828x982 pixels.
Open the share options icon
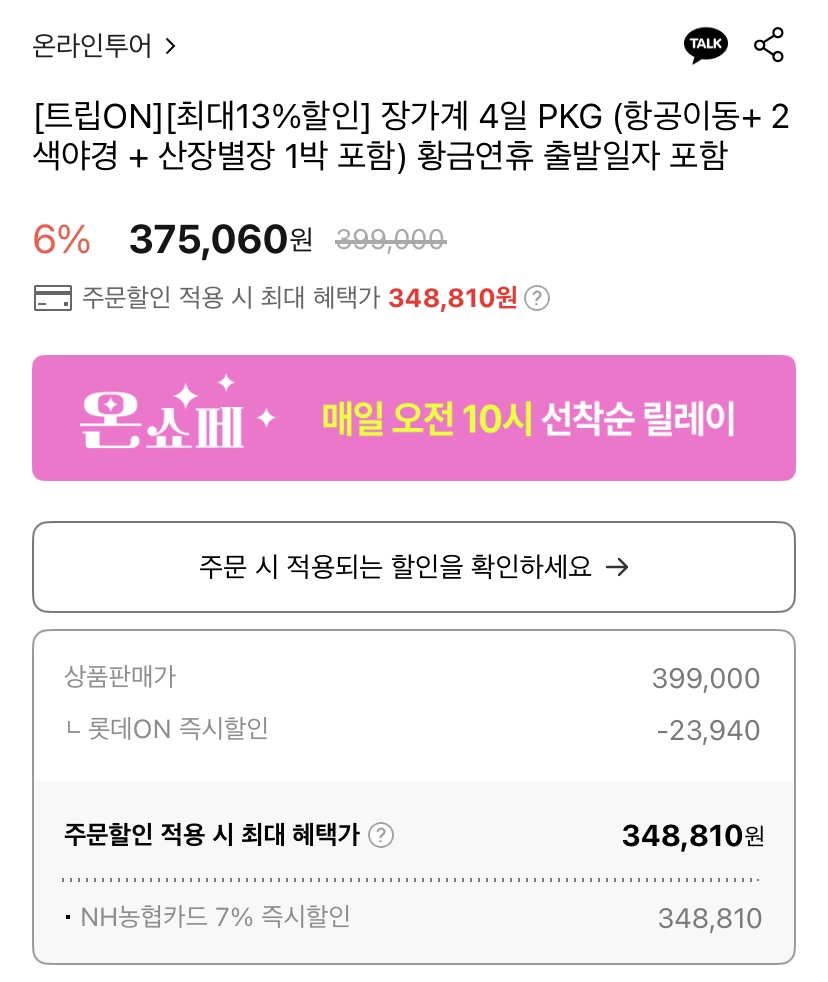[x=768, y=45]
